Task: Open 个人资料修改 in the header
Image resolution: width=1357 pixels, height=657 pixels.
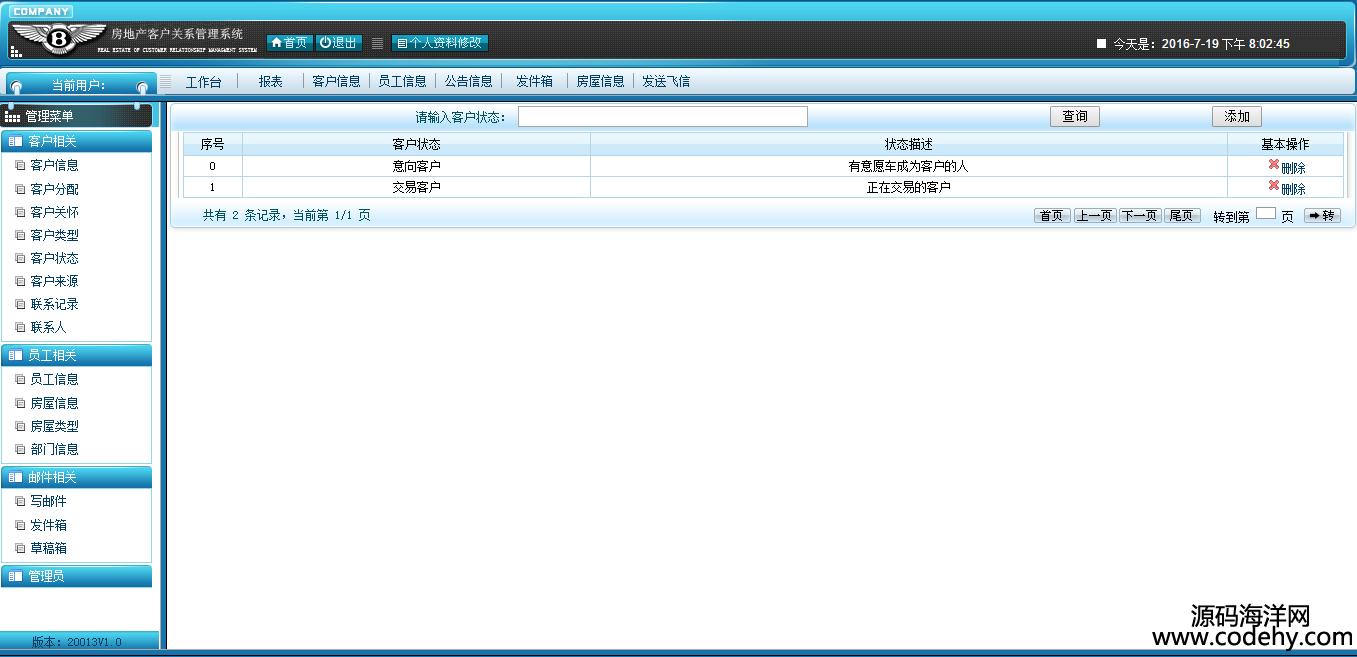Action: (440, 43)
